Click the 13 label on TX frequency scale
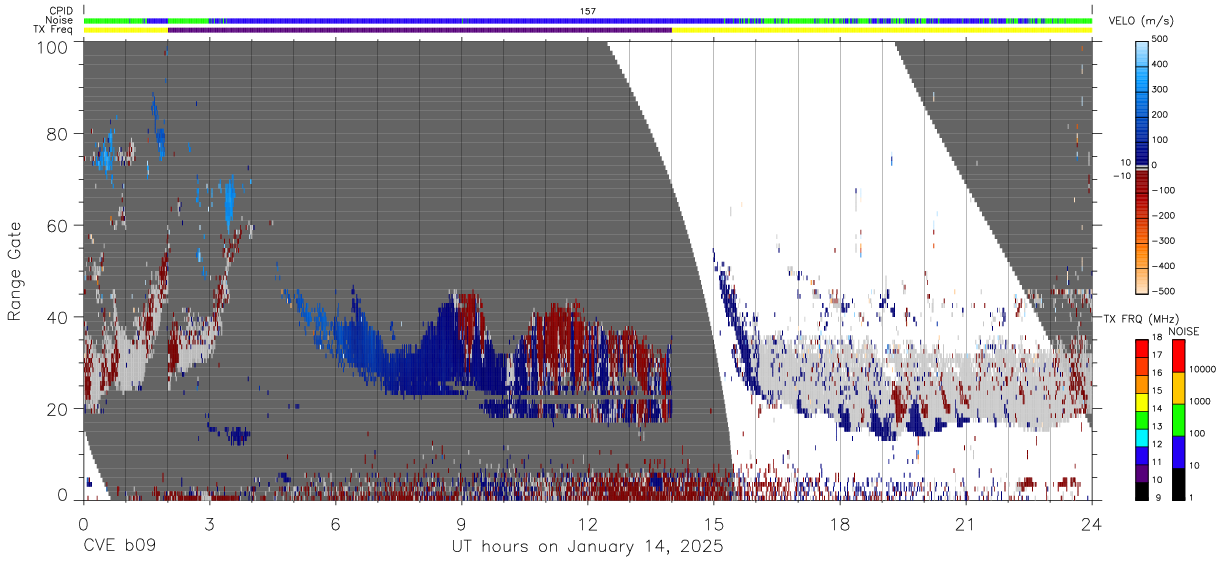Image resolution: width=1228 pixels, height=567 pixels. pyautogui.click(x=1156, y=427)
